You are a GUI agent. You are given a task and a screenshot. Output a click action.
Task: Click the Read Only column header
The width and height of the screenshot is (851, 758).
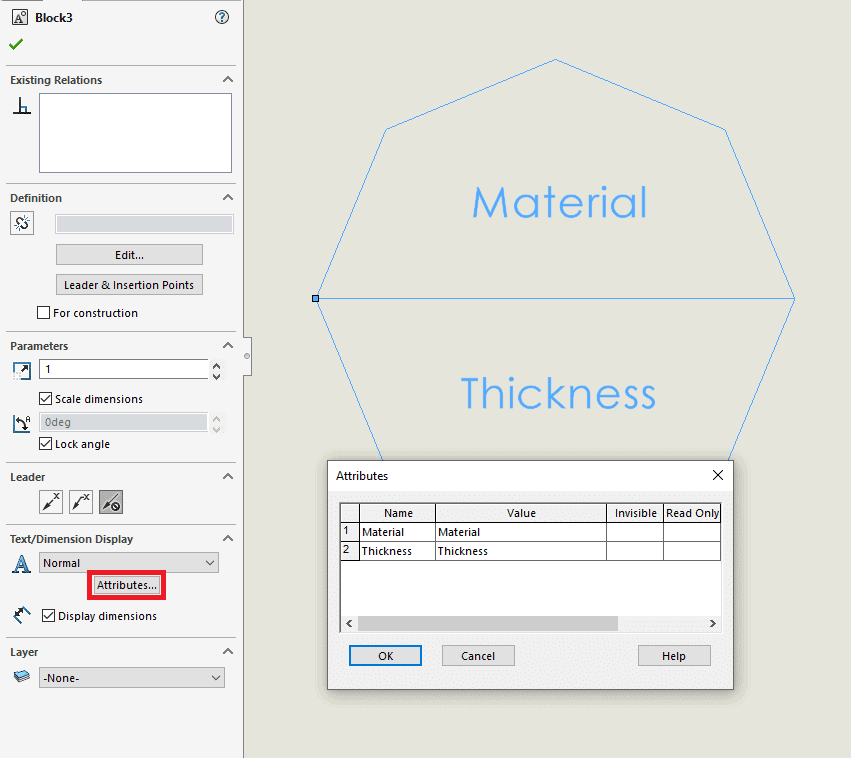692,513
